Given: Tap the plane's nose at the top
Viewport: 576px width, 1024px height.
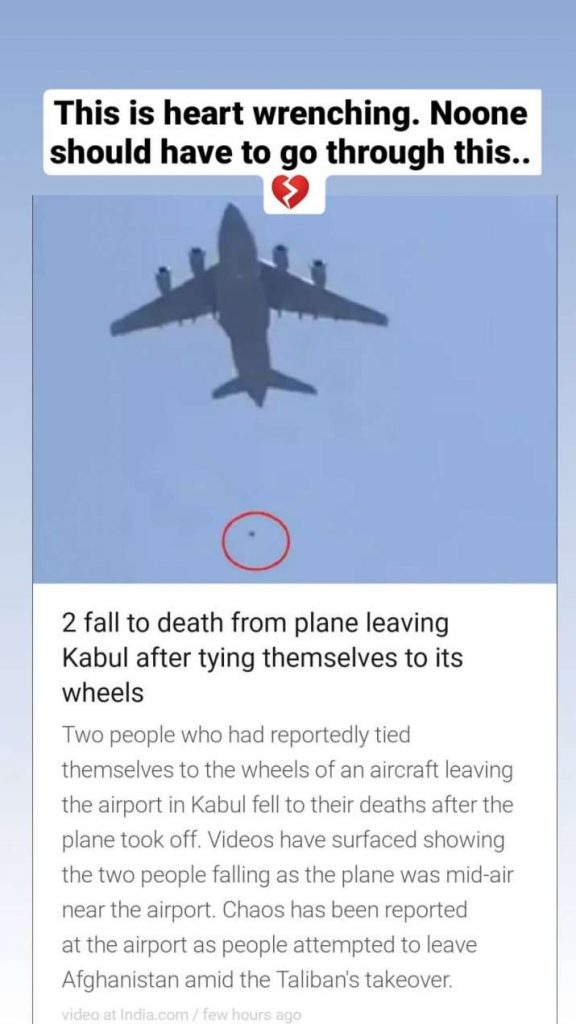Looking at the screenshot, I should 232,216.
